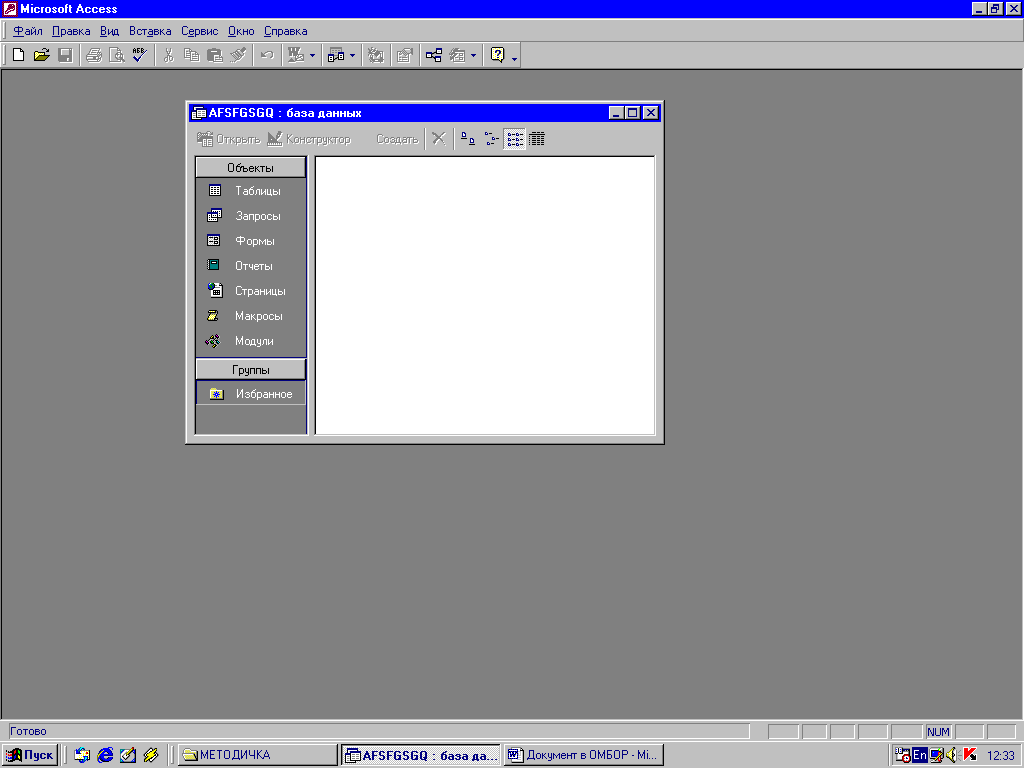
Task: Open the Analyze dropdown arrow
Action: (x=352, y=56)
